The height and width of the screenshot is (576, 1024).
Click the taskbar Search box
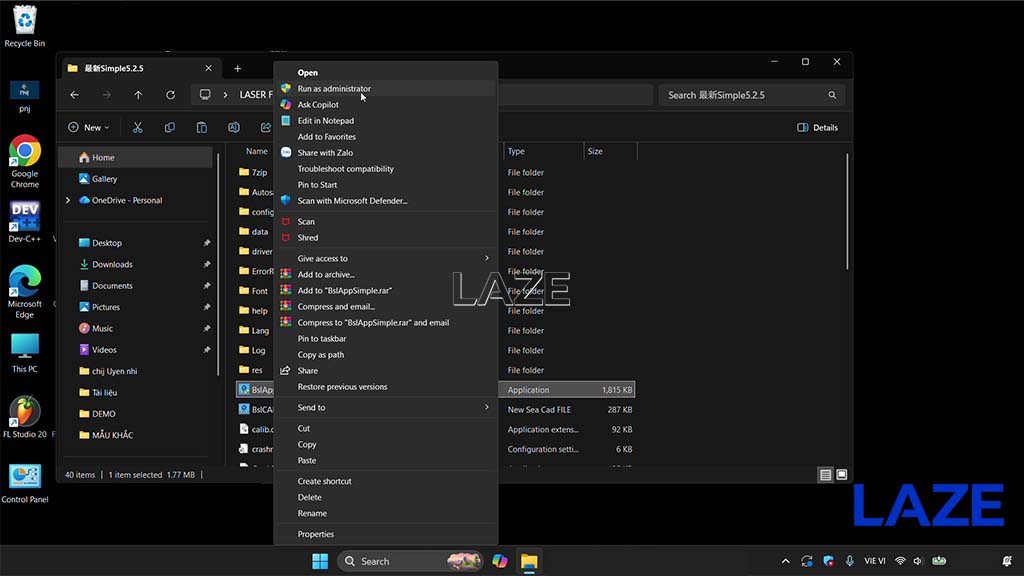[x=411, y=561]
